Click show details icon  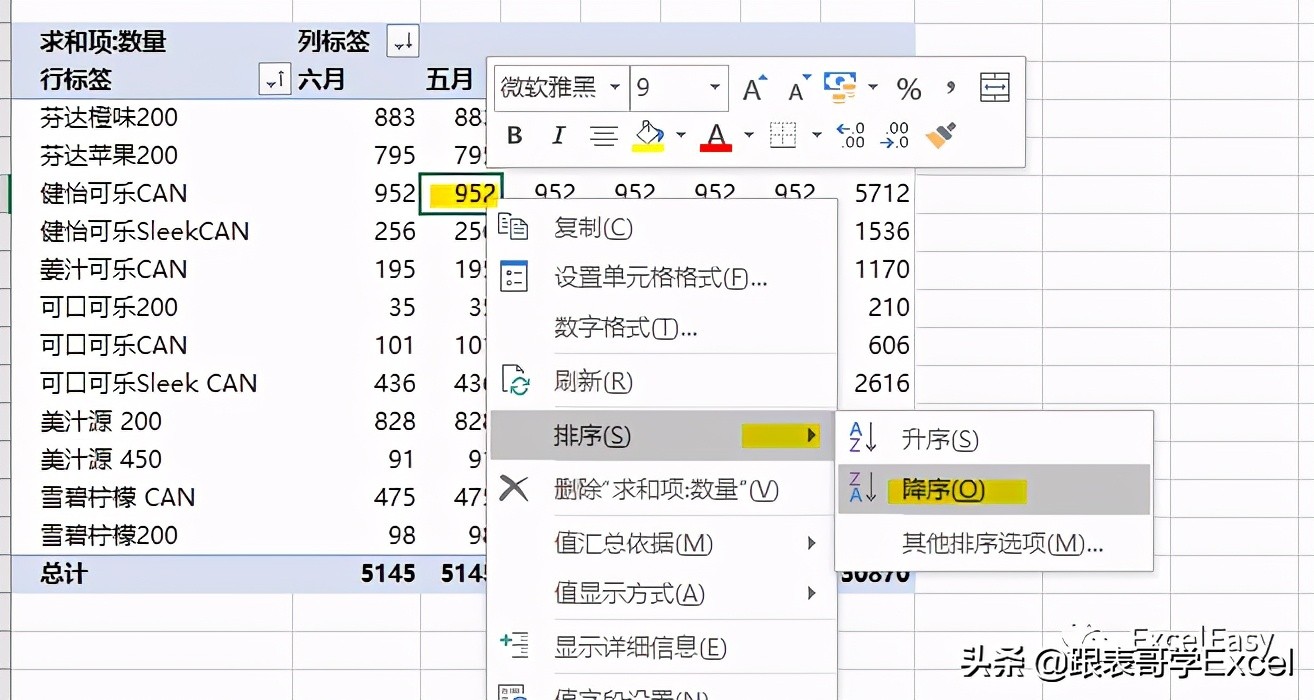pyautogui.click(x=514, y=646)
